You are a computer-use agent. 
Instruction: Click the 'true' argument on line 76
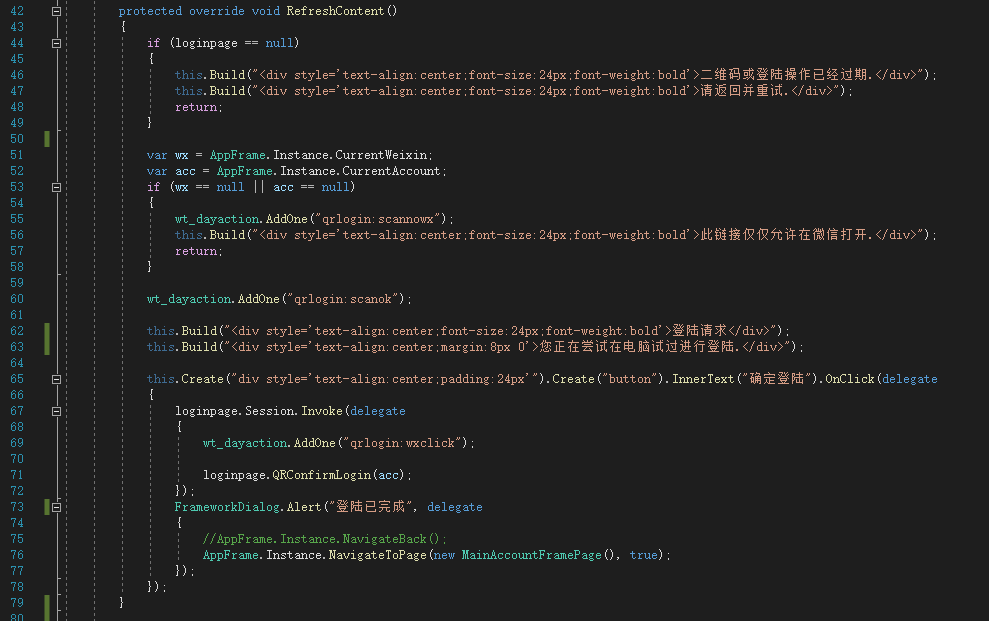click(643, 555)
